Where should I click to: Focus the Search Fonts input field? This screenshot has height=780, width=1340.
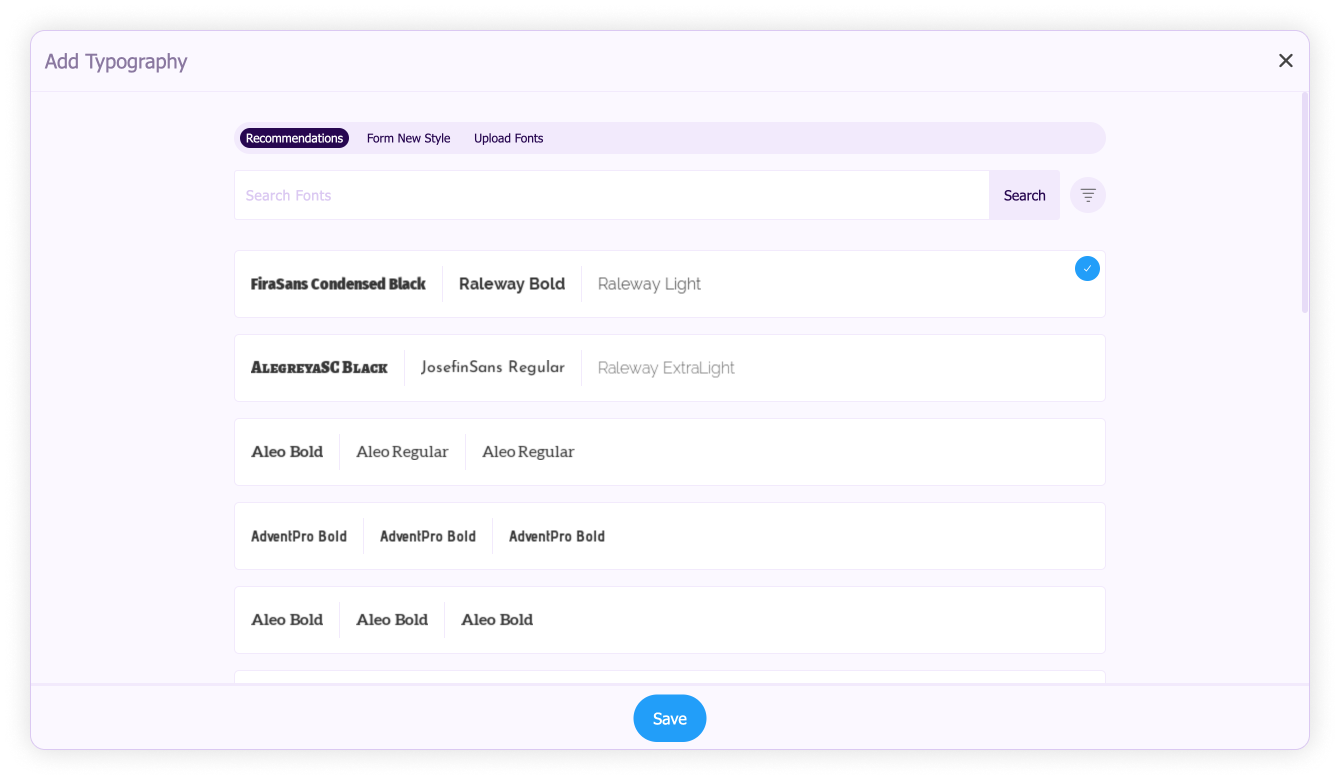tap(612, 195)
